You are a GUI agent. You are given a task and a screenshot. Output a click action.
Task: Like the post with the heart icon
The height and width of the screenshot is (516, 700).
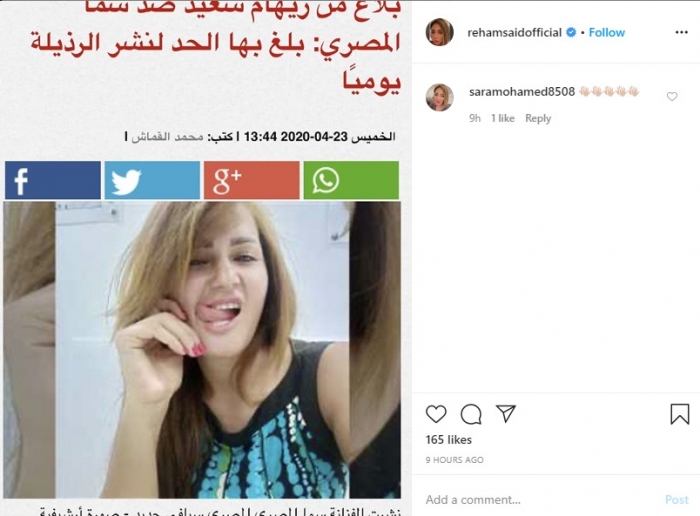[436, 414]
